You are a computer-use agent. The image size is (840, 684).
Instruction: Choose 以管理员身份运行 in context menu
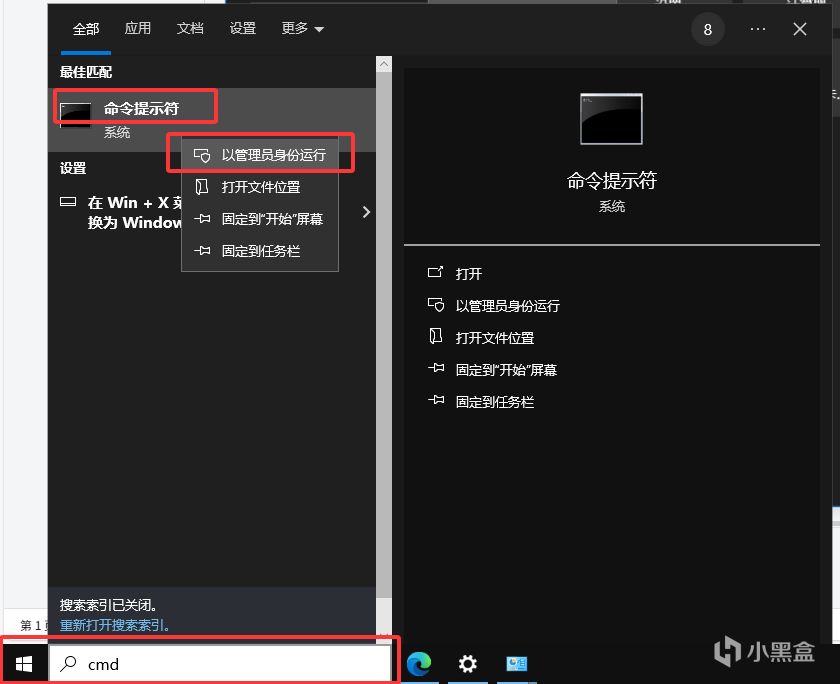[x=260, y=155]
